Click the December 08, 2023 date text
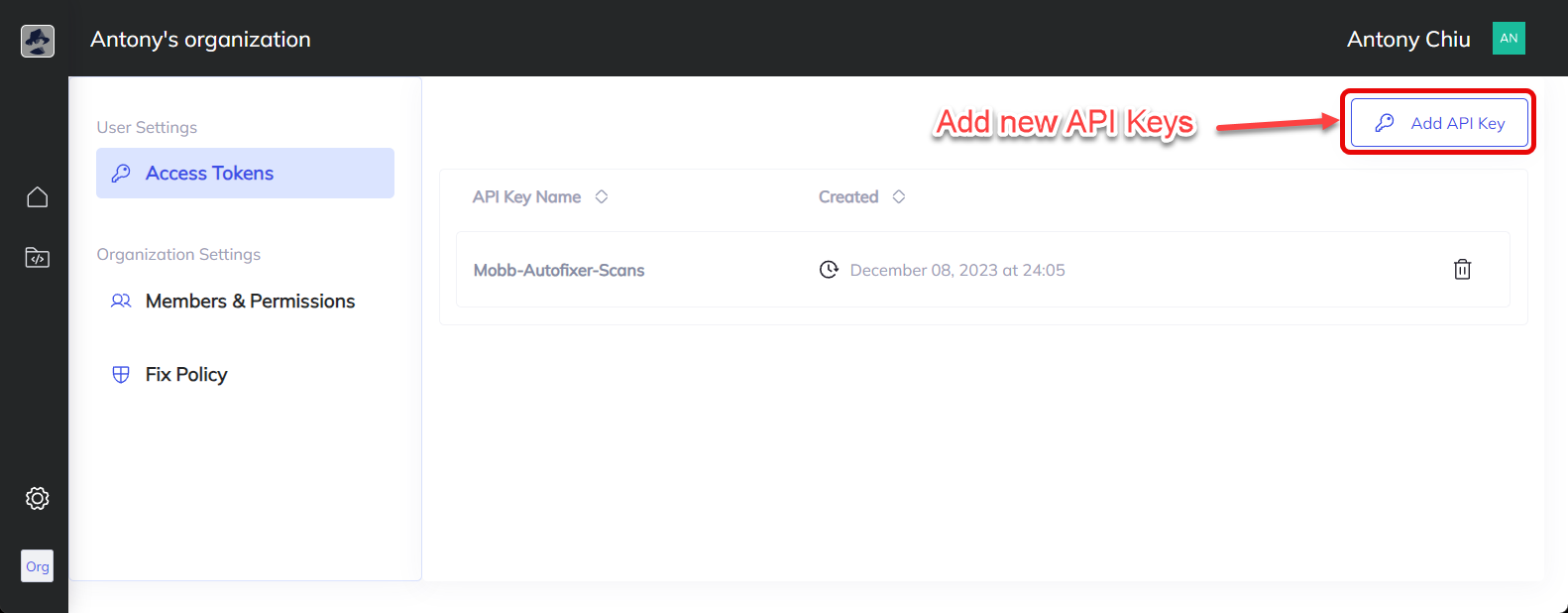The width and height of the screenshot is (1568, 613). point(957,270)
